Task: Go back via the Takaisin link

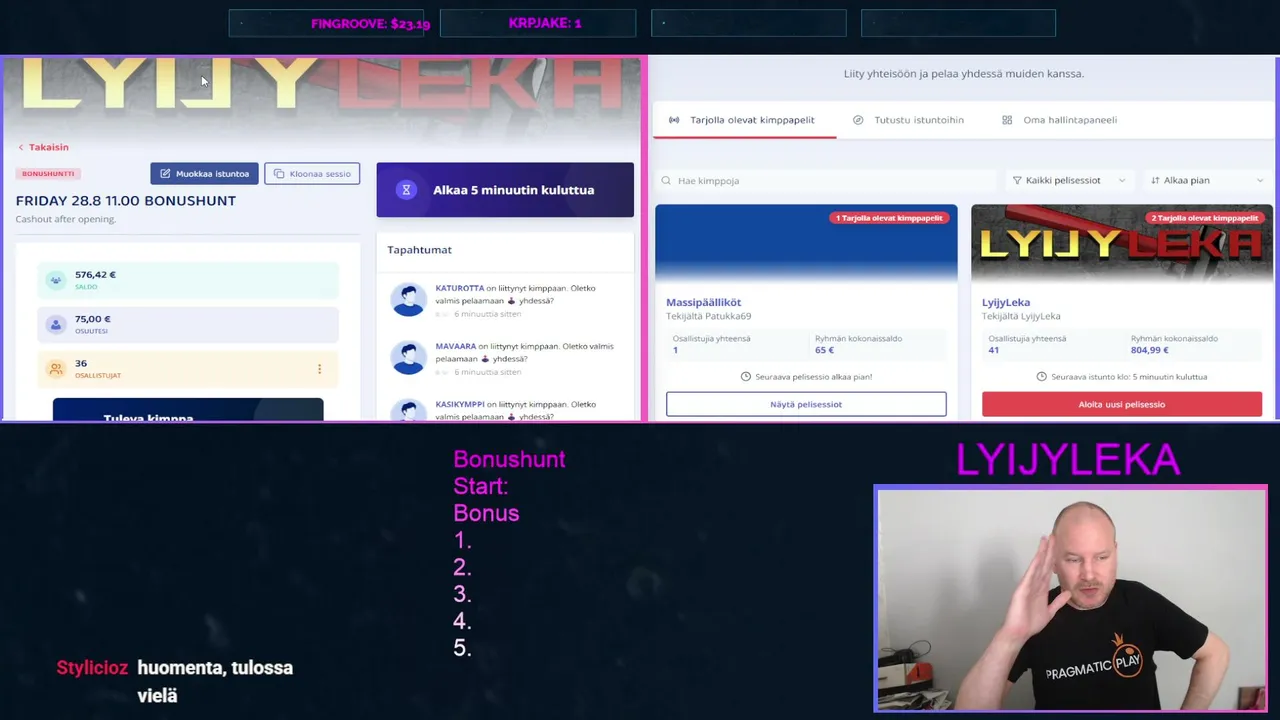Action: (43, 147)
